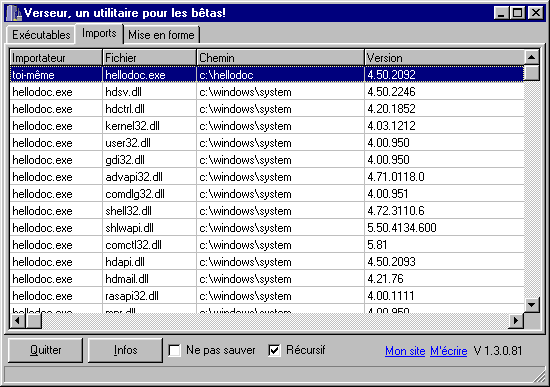The height and width of the screenshot is (387, 550).
Task: Select the advapi32.dll file cell
Action: click(x=149, y=177)
